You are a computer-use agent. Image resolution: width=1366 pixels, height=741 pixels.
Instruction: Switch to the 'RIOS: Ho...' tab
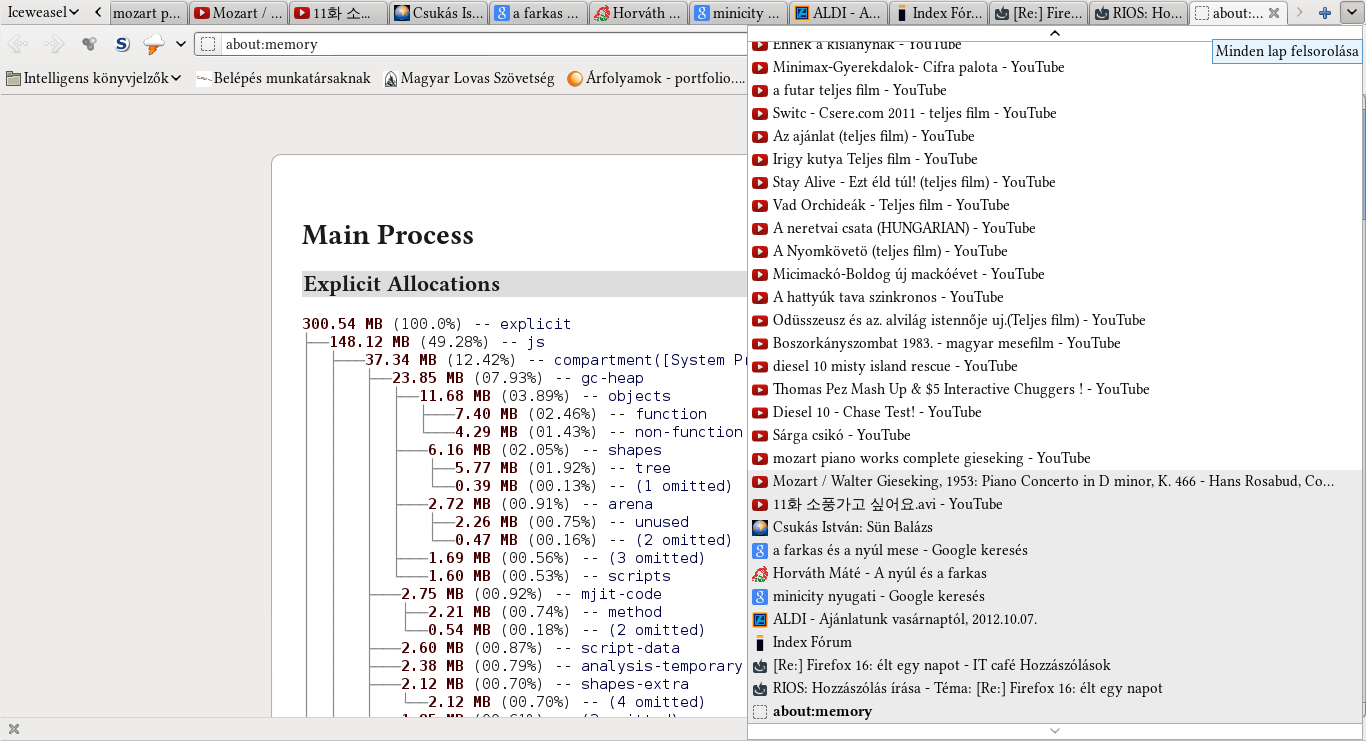click(1138, 13)
